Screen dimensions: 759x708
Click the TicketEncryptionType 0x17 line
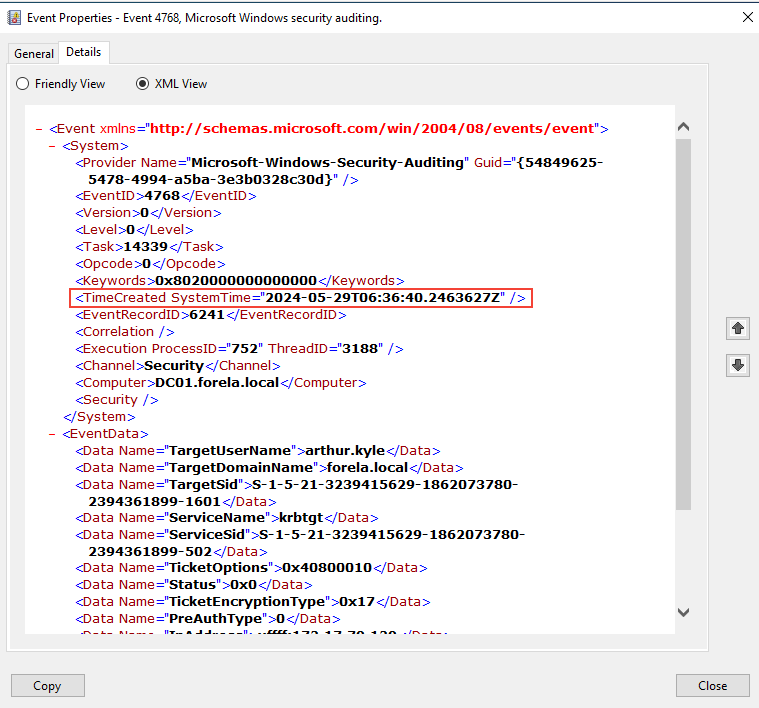point(253,602)
